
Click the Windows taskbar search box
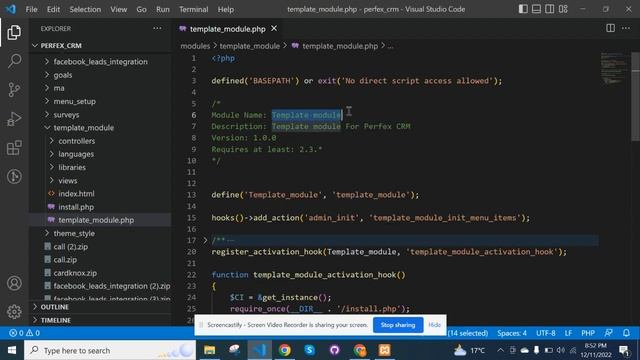[110, 350]
